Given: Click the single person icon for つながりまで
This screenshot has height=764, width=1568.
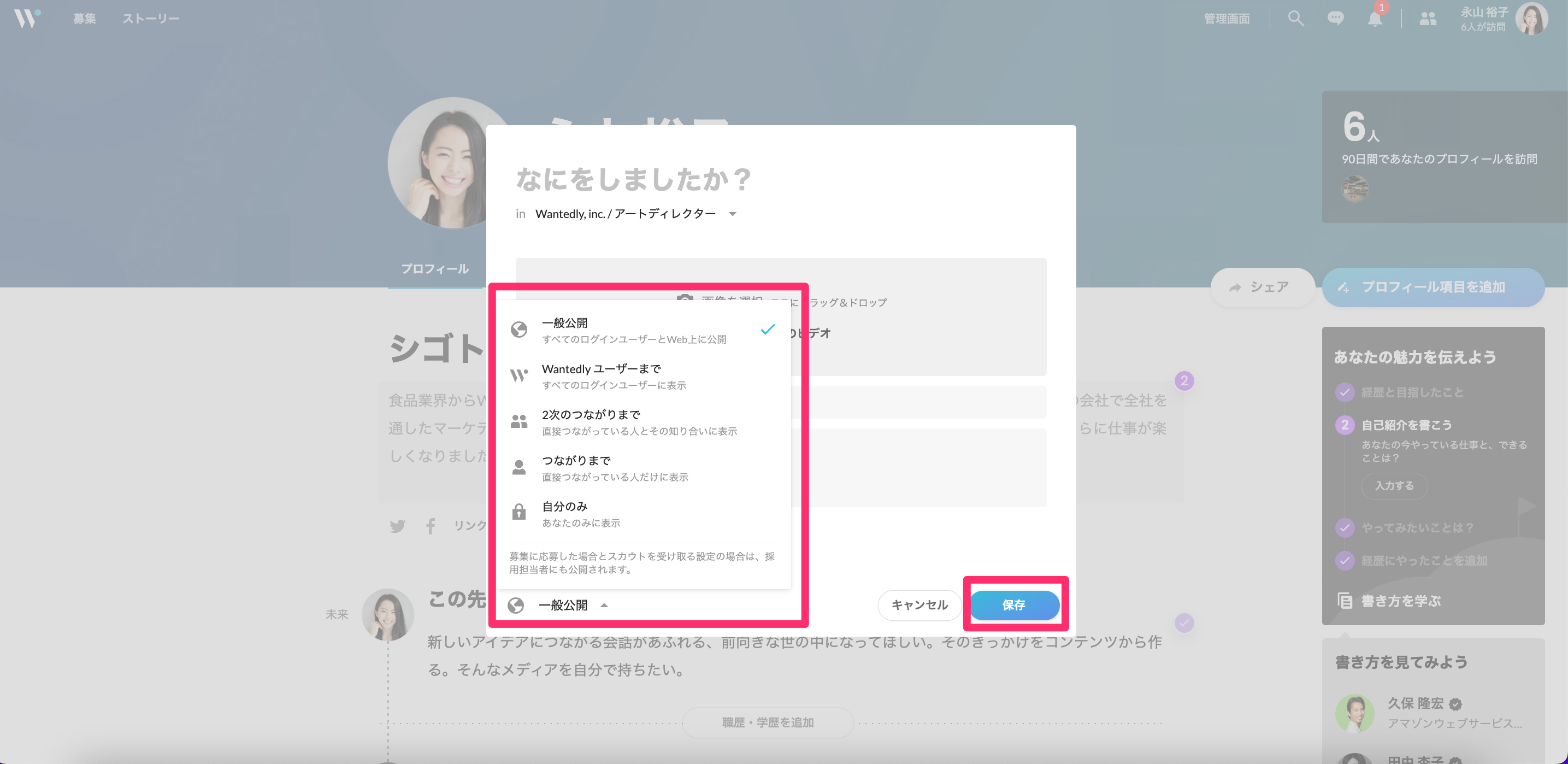Looking at the screenshot, I should pyautogui.click(x=518, y=467).
